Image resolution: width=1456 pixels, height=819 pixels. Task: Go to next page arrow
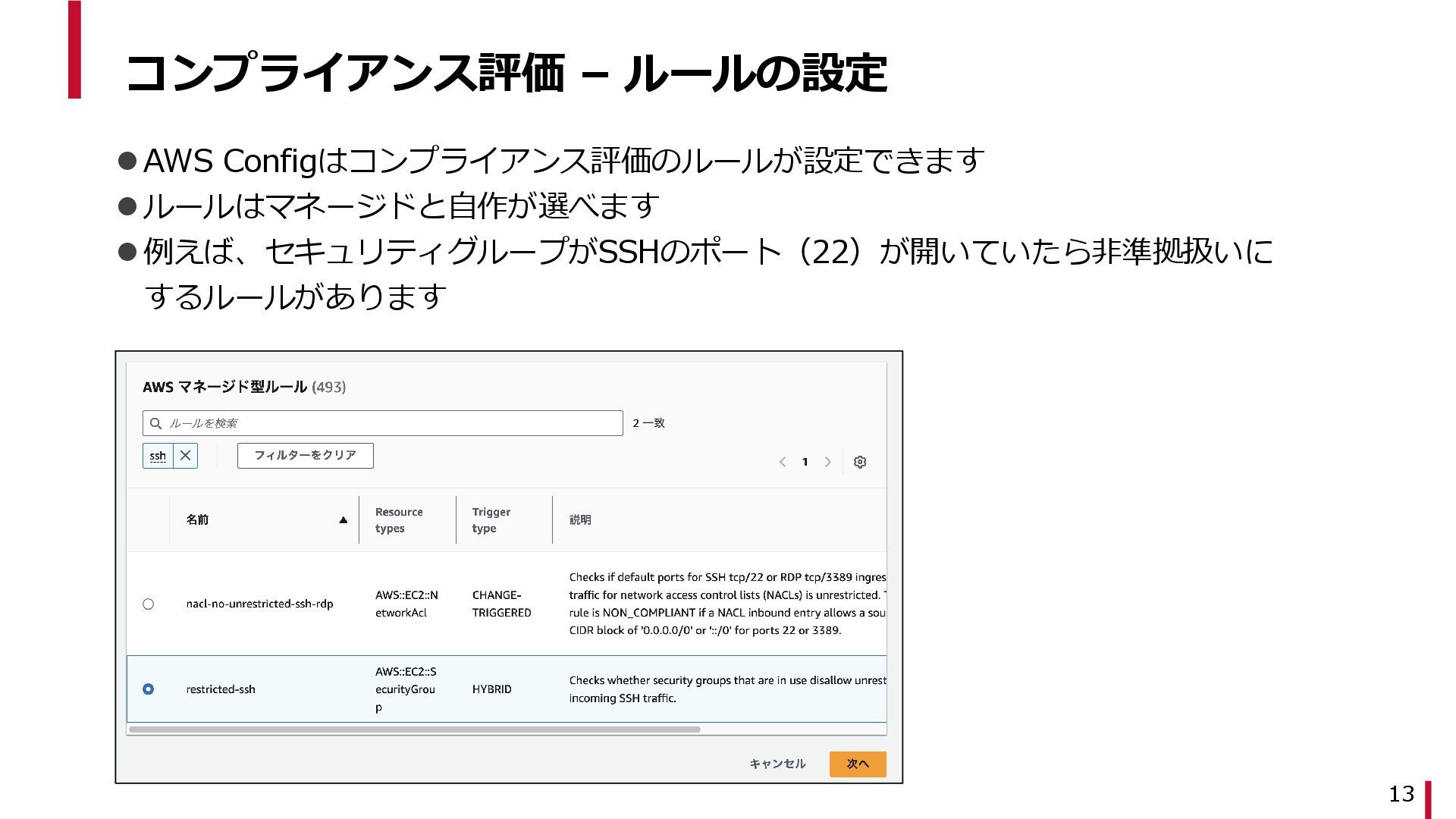(x=827, y=462)
